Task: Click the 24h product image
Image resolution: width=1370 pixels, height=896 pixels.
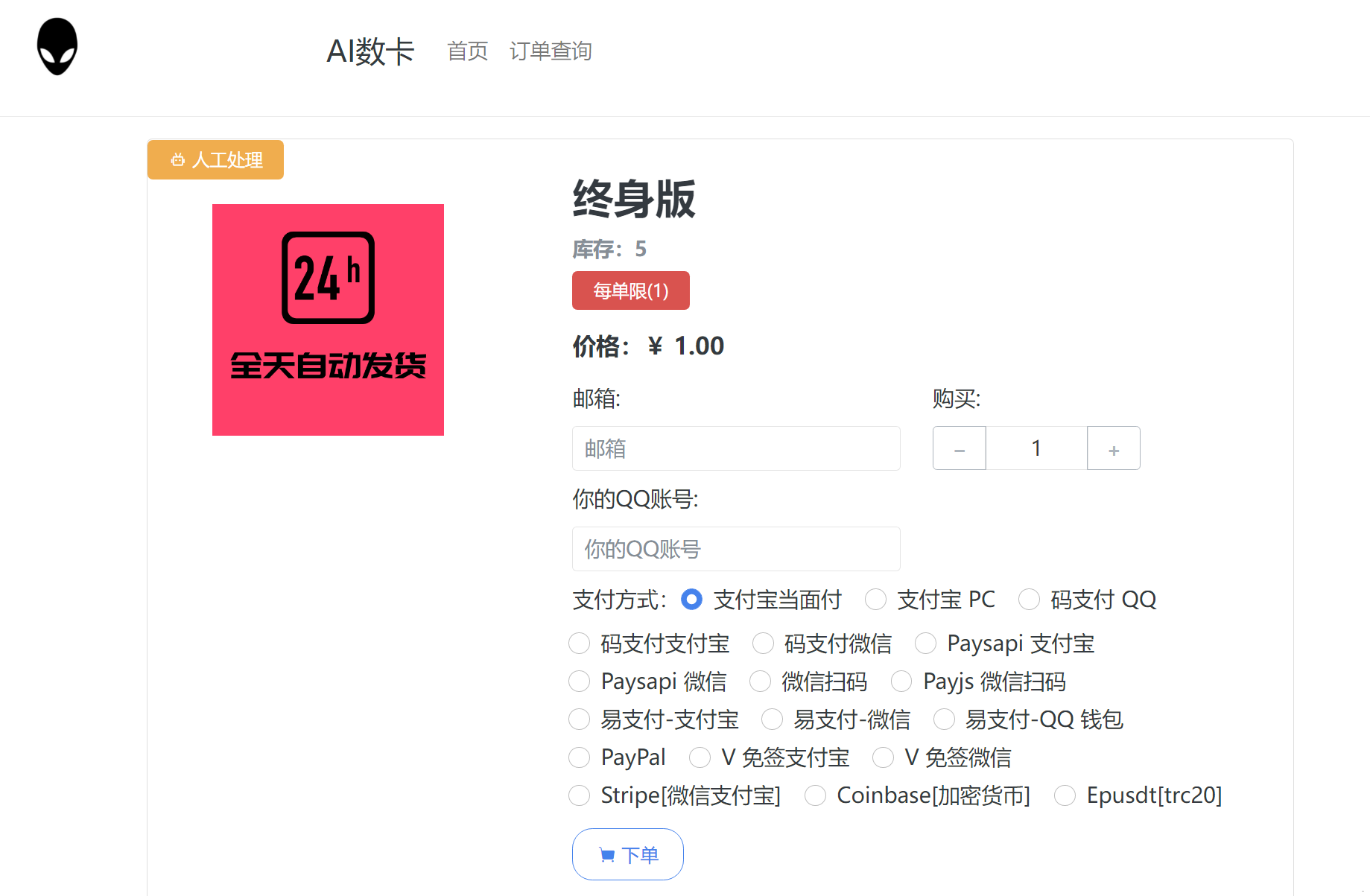Action: click(x=328, y=320)
